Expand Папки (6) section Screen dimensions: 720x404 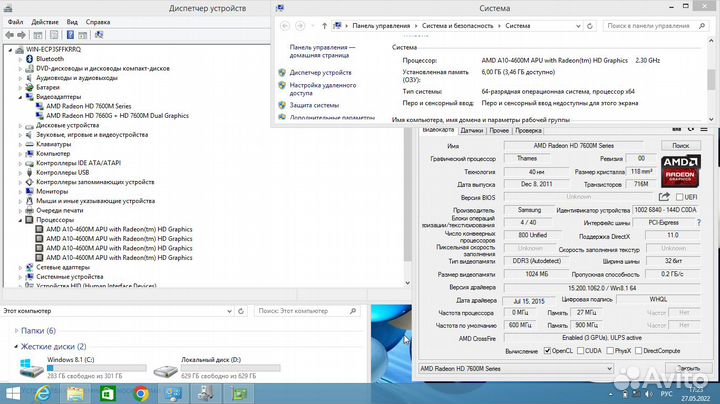(x=17, y=331)
